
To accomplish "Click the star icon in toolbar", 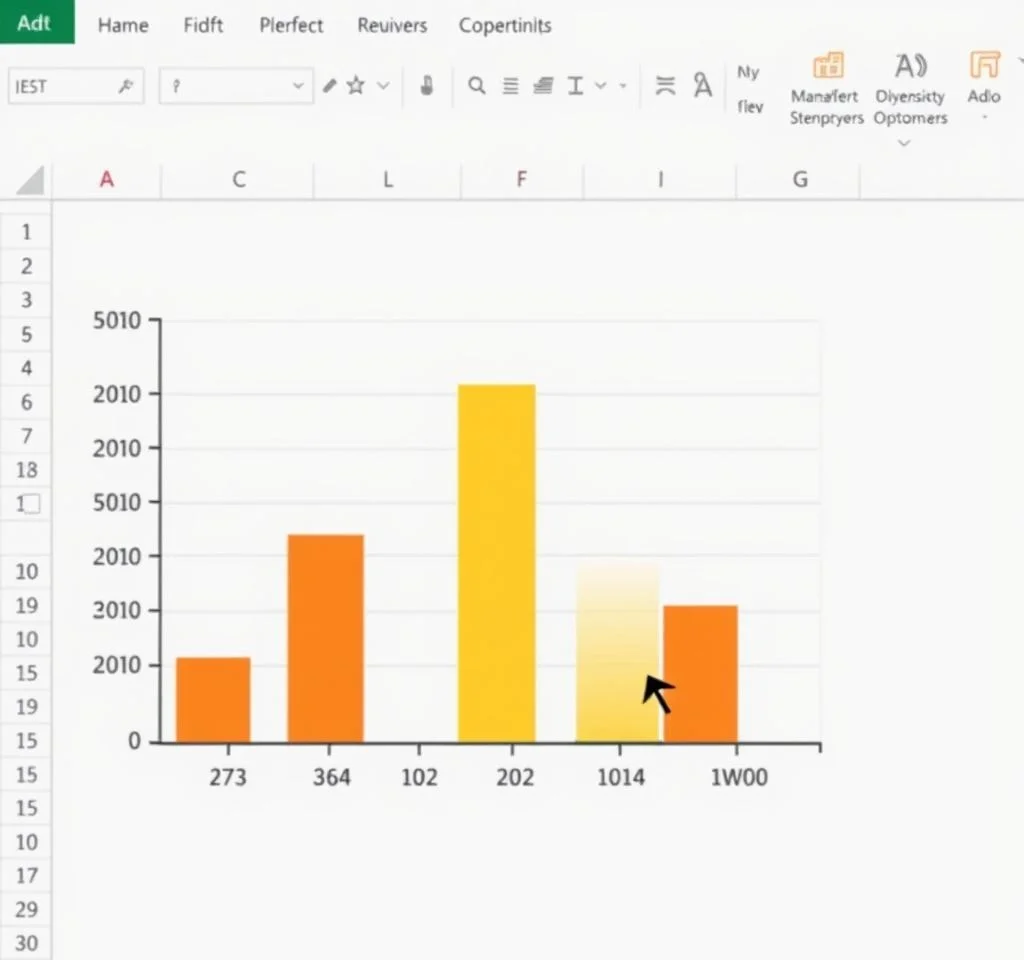I will coord(355,86).
